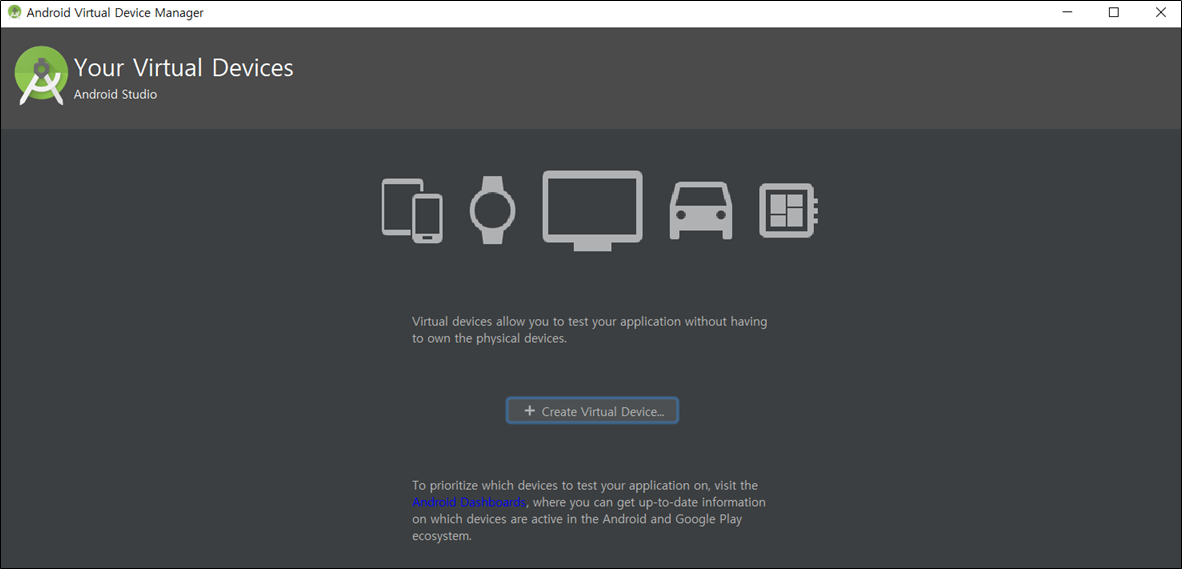Click the 'Android Studio' subtitle text

tap(115, 95)
